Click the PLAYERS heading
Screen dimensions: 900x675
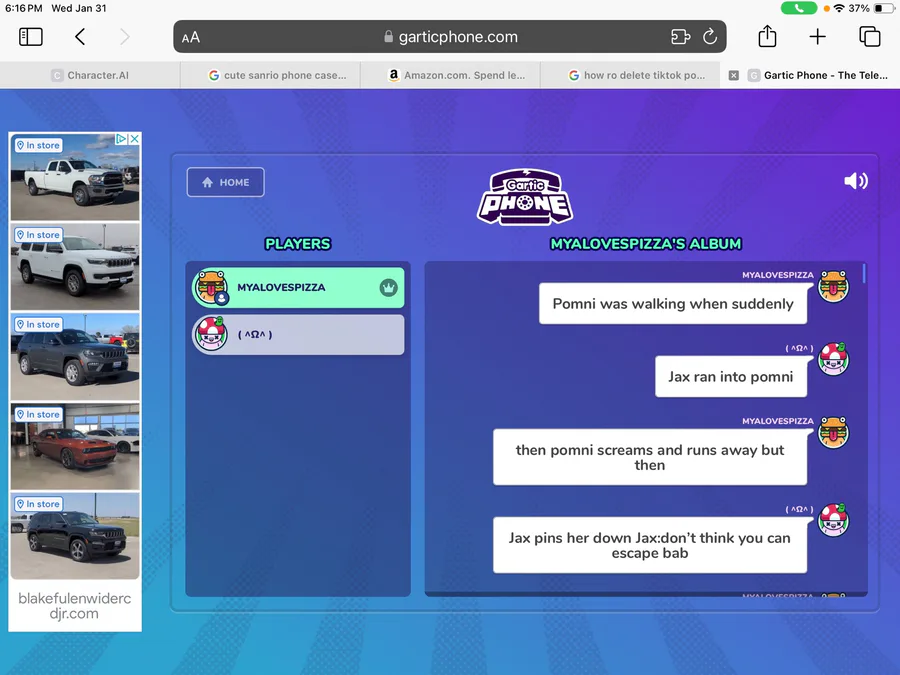point(298,244)
